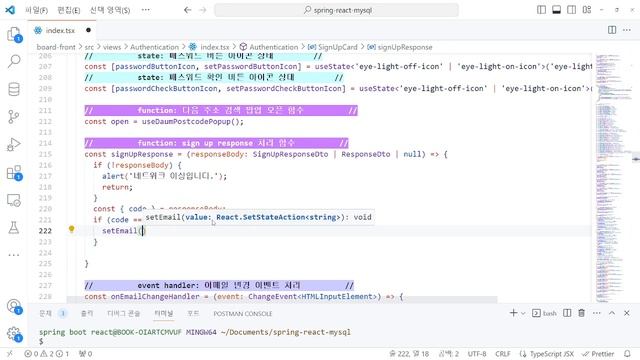Open the 파일(F) menu
Image resolution: width=640 pixels, height=360 pixels.
click(x=36, y=10)
